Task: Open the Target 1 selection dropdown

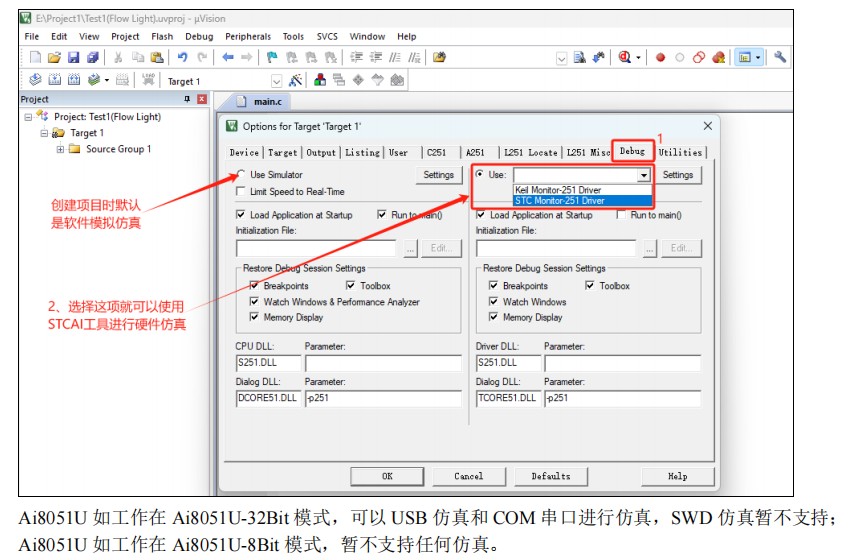Action: 277,81
